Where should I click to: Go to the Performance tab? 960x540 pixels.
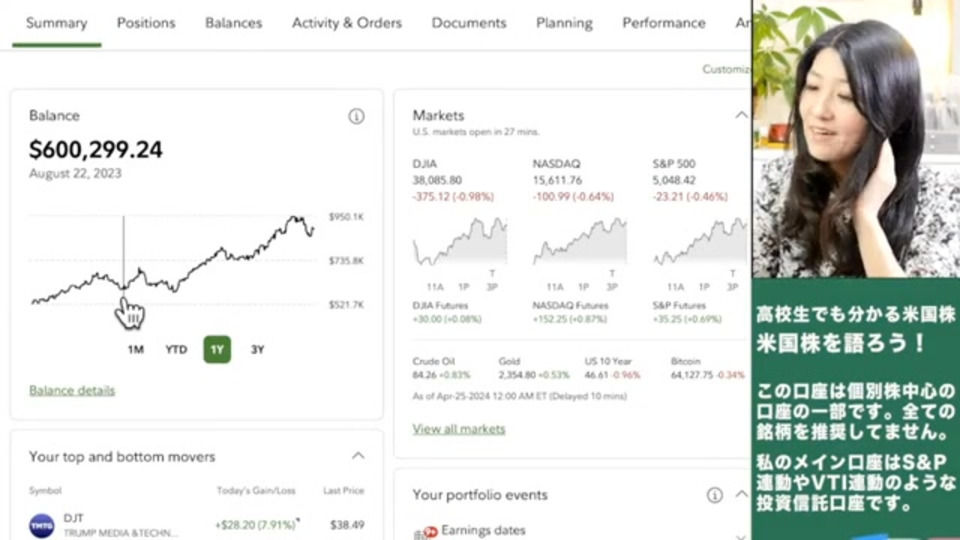pyautogui.click(x=663, y=23)
